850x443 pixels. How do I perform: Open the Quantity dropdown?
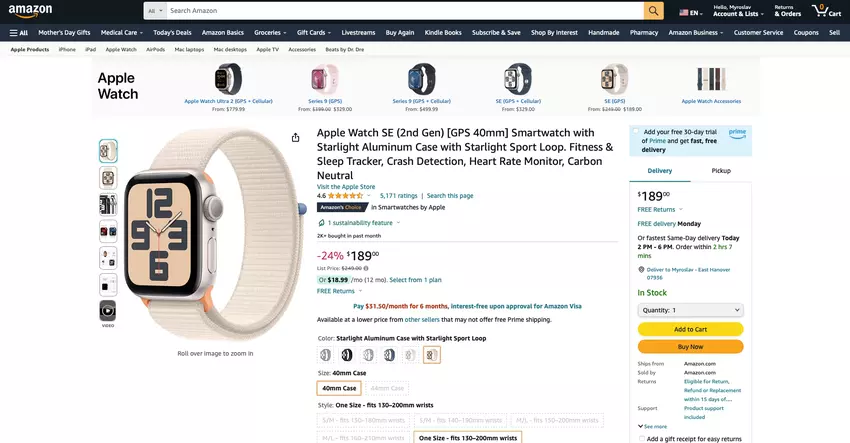click(690, 310)
